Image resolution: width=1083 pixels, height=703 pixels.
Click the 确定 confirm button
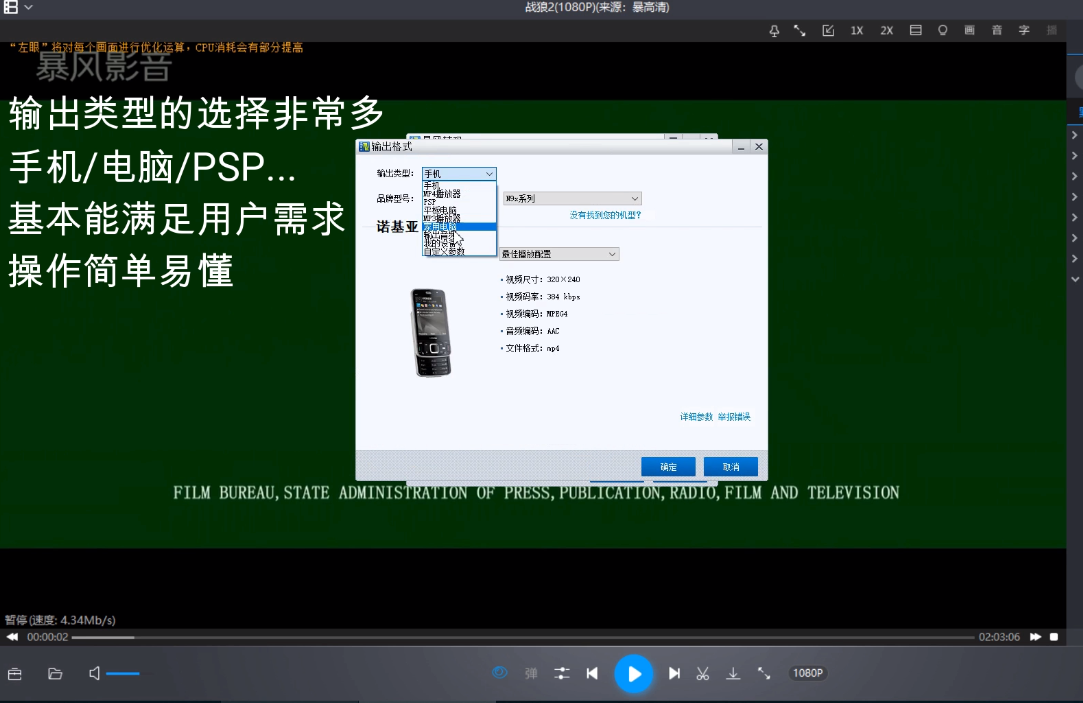[669, 466]
